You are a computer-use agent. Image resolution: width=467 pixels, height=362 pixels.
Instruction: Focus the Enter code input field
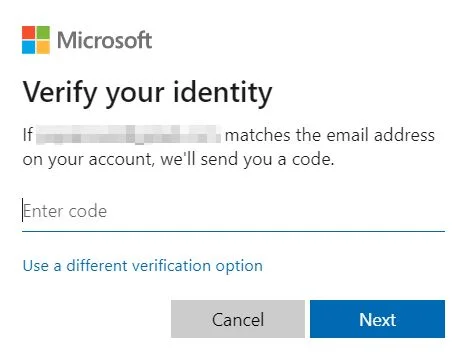[233, 211]
